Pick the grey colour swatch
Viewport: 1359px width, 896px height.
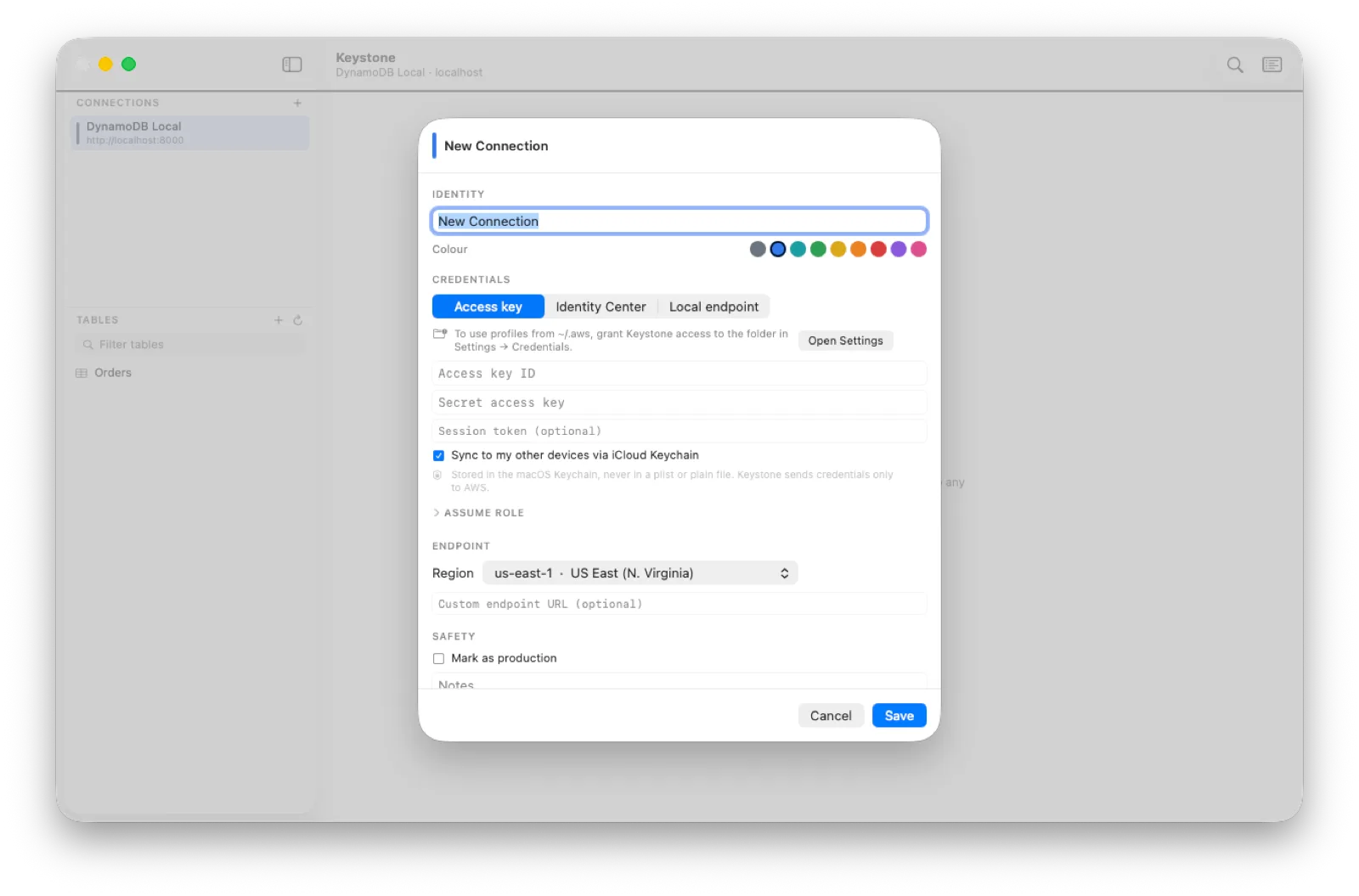(758, 249)
